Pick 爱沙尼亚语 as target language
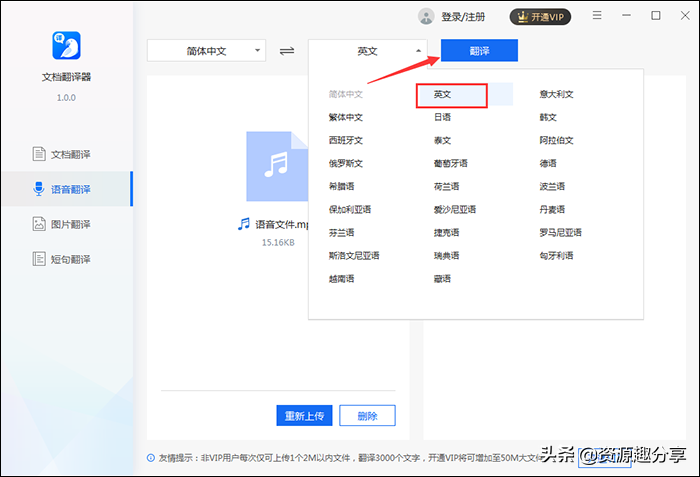The width and height of the screenshot is (700, 477). pyautogui.click(x=455, y=209)
